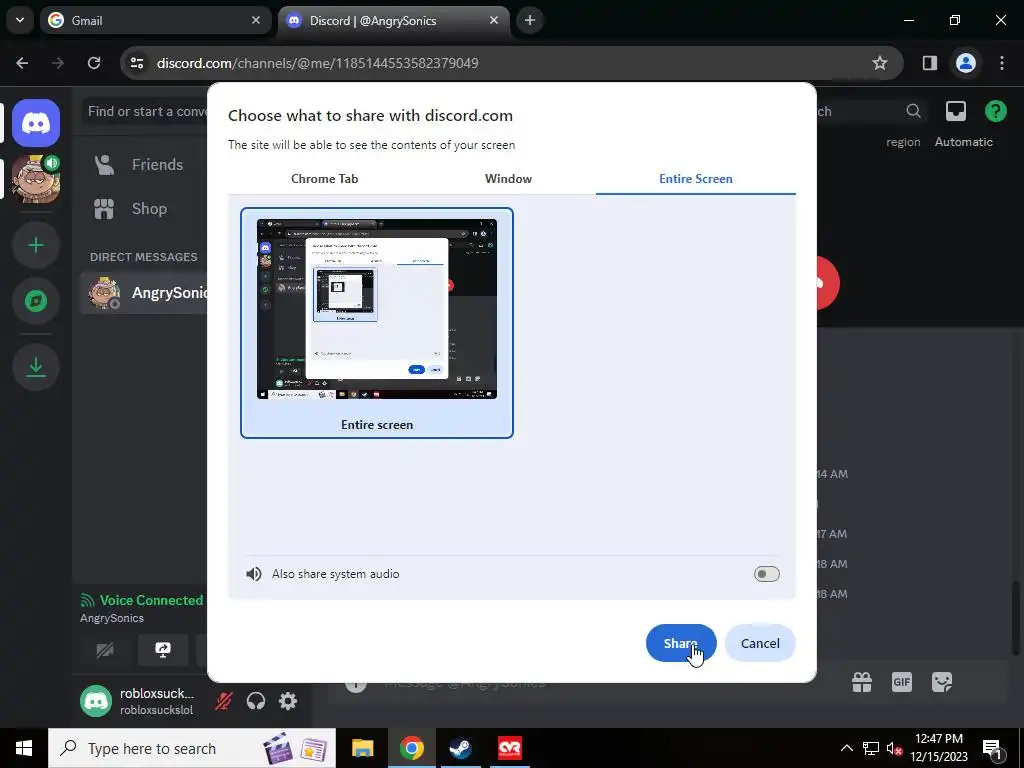Open Chrome side panel icon

click(x=929, y=63)
